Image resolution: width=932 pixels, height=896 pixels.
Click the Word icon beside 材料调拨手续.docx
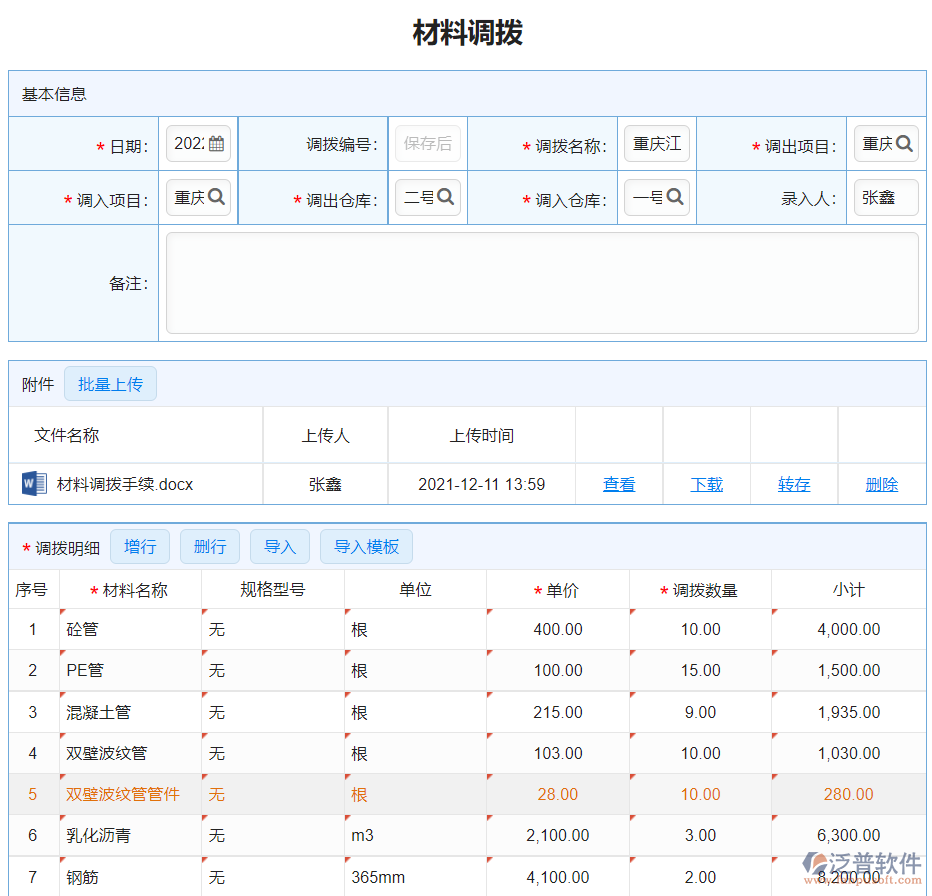(33, 484)
